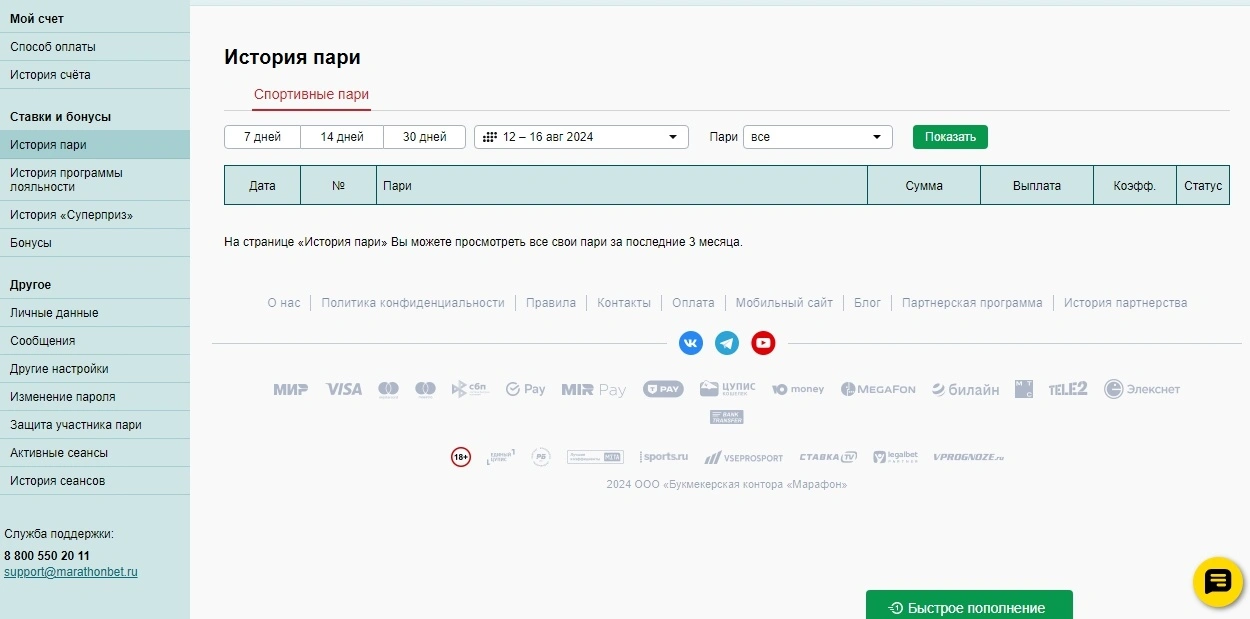Select the 14 дней period filter
1250x619 pixels.
click(x=342, y=136)
